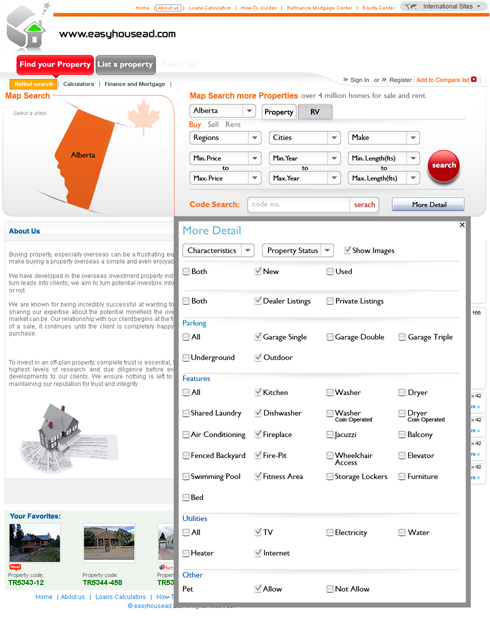The width and height of the screenshot is (490, 625).
Task: Open the Property Status dropdown
Action: click(x=297, y=250)
